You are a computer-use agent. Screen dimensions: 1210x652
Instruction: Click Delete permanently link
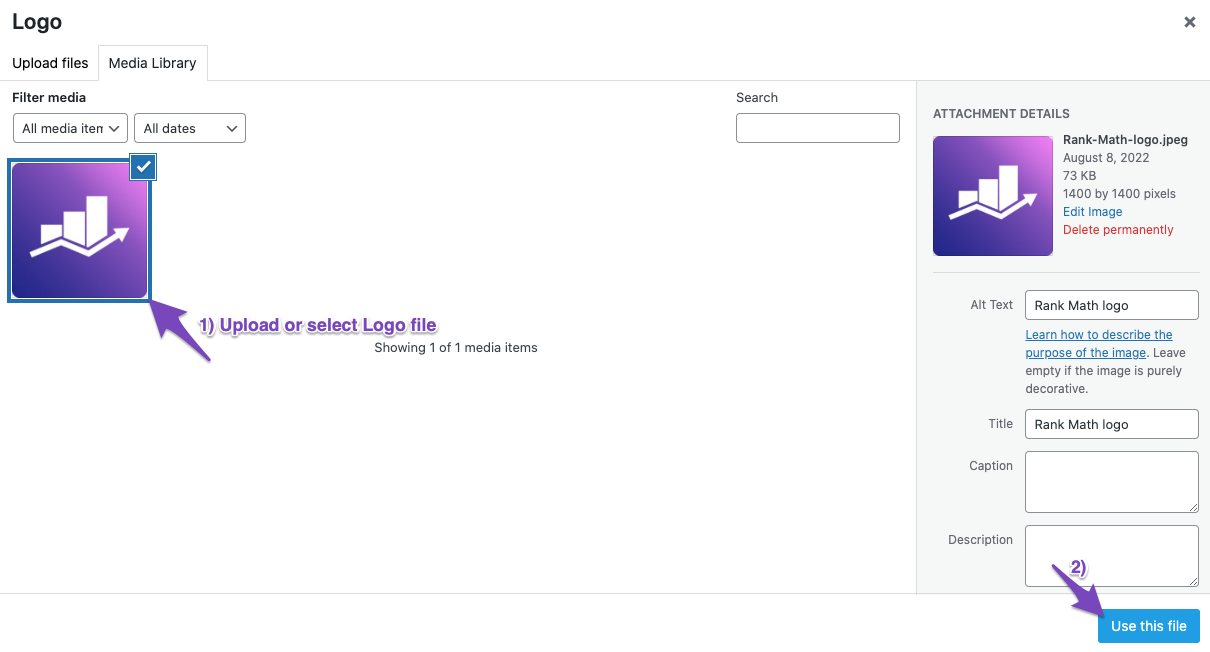coord(1118,230)
